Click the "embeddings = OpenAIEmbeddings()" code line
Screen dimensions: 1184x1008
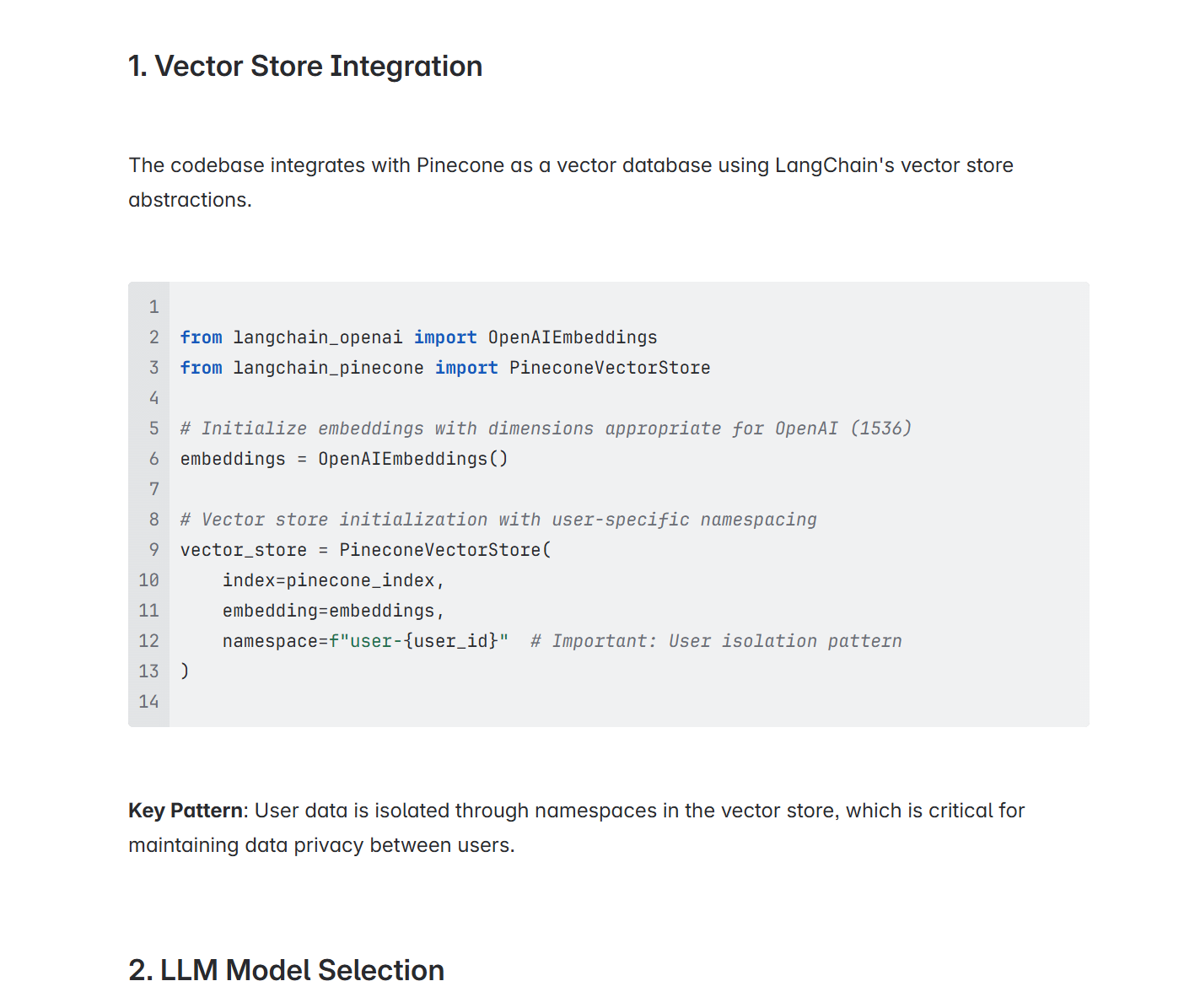(x=344, y=459)
